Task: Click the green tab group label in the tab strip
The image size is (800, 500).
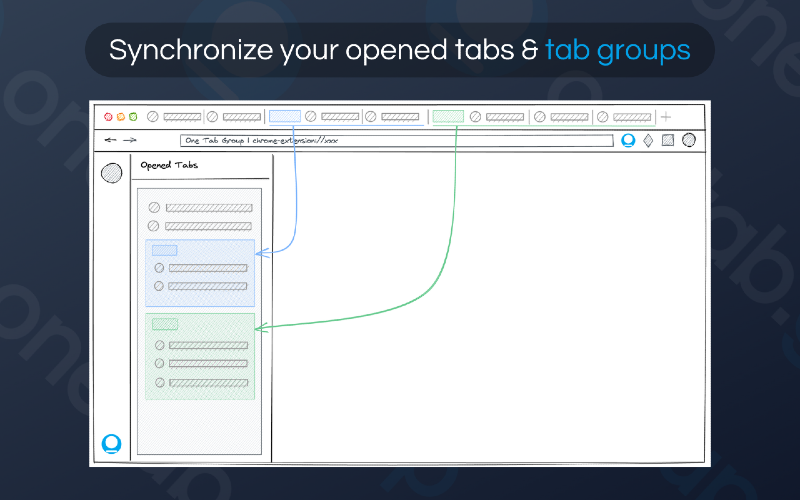Action: pos(448,117)
